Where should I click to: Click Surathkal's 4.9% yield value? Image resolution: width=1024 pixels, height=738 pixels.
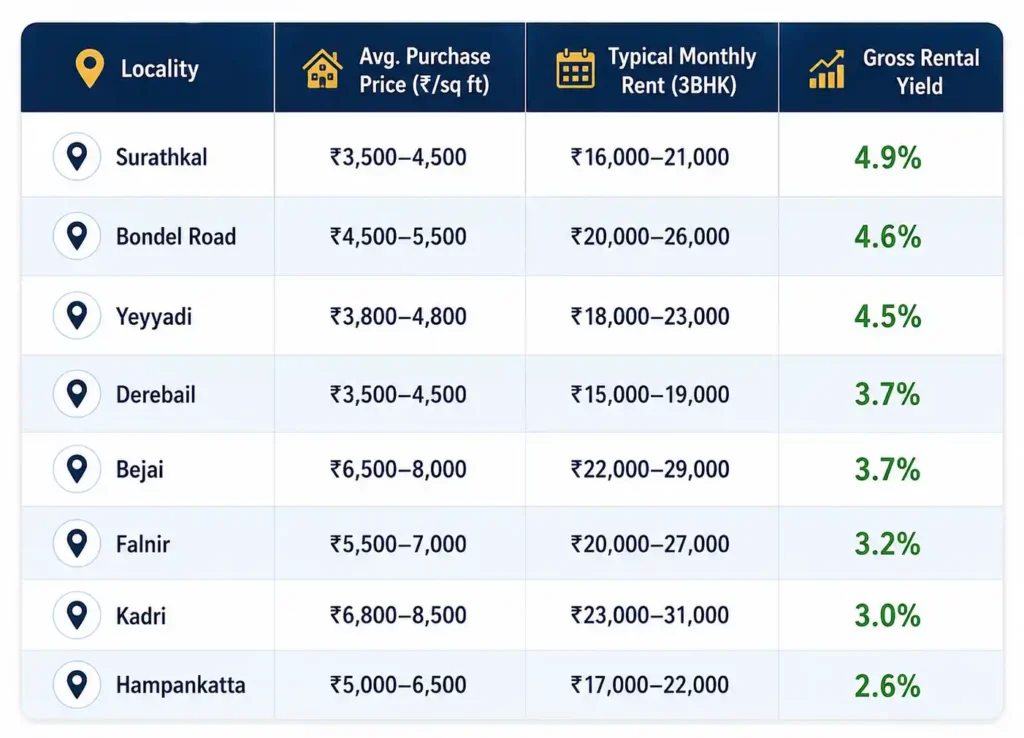coord(888,157)
